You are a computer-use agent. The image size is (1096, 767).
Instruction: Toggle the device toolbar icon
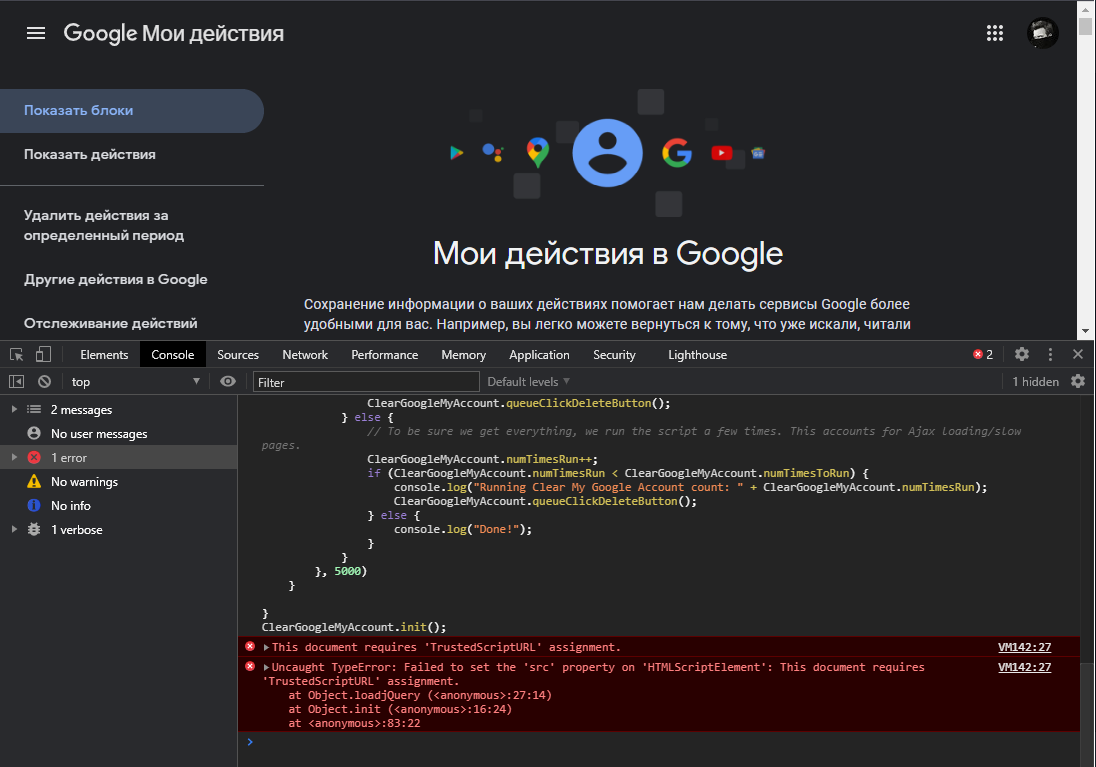point(43,354)
